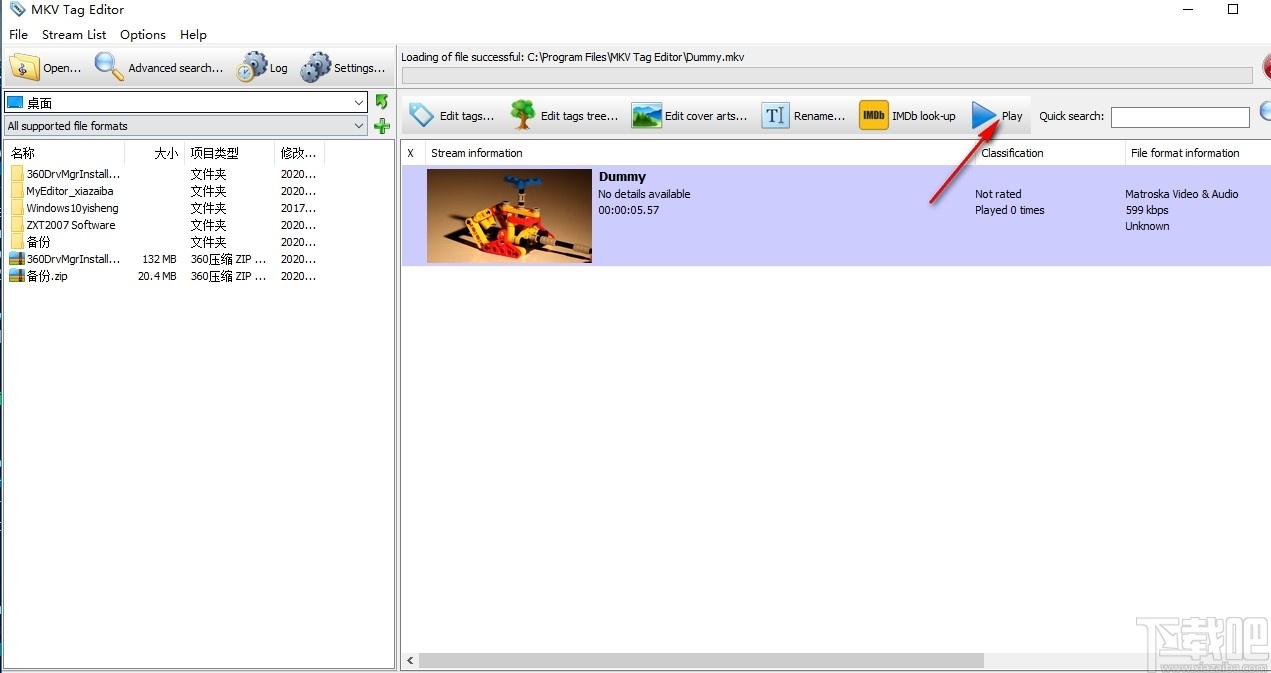
Task: Click green plus add-folder icon
Action: point(382,126)
